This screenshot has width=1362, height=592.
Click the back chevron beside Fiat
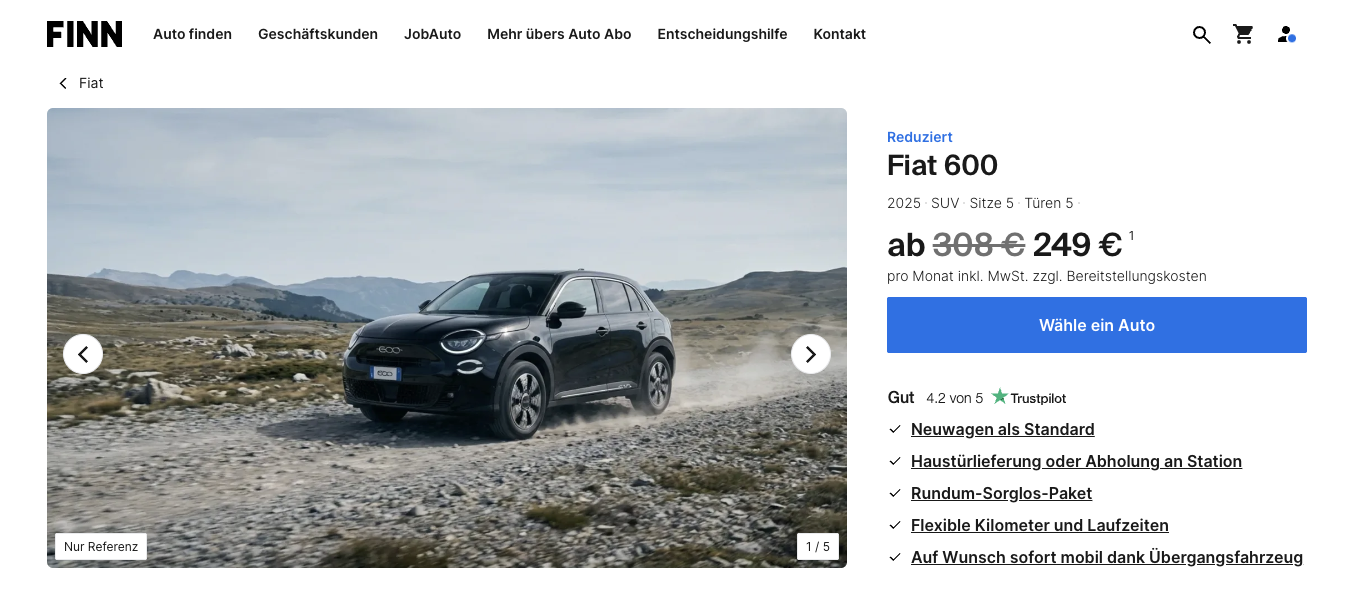(63, 83)
